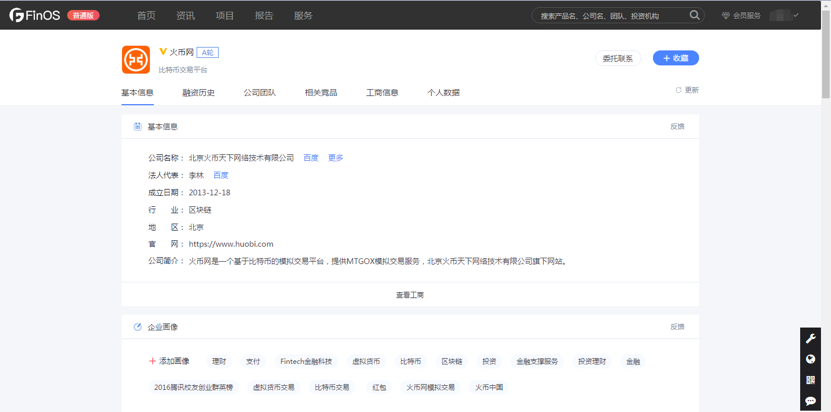Open the 服务 menu
The height and width of the screenshot is (412, 831).
[303, 15]
